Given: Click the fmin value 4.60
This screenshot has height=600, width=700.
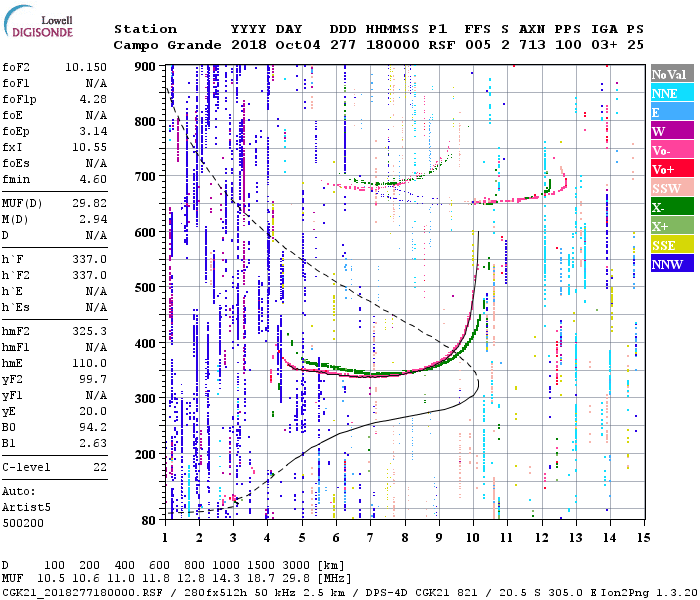Looking at the screenshot, I should (93, 179).
